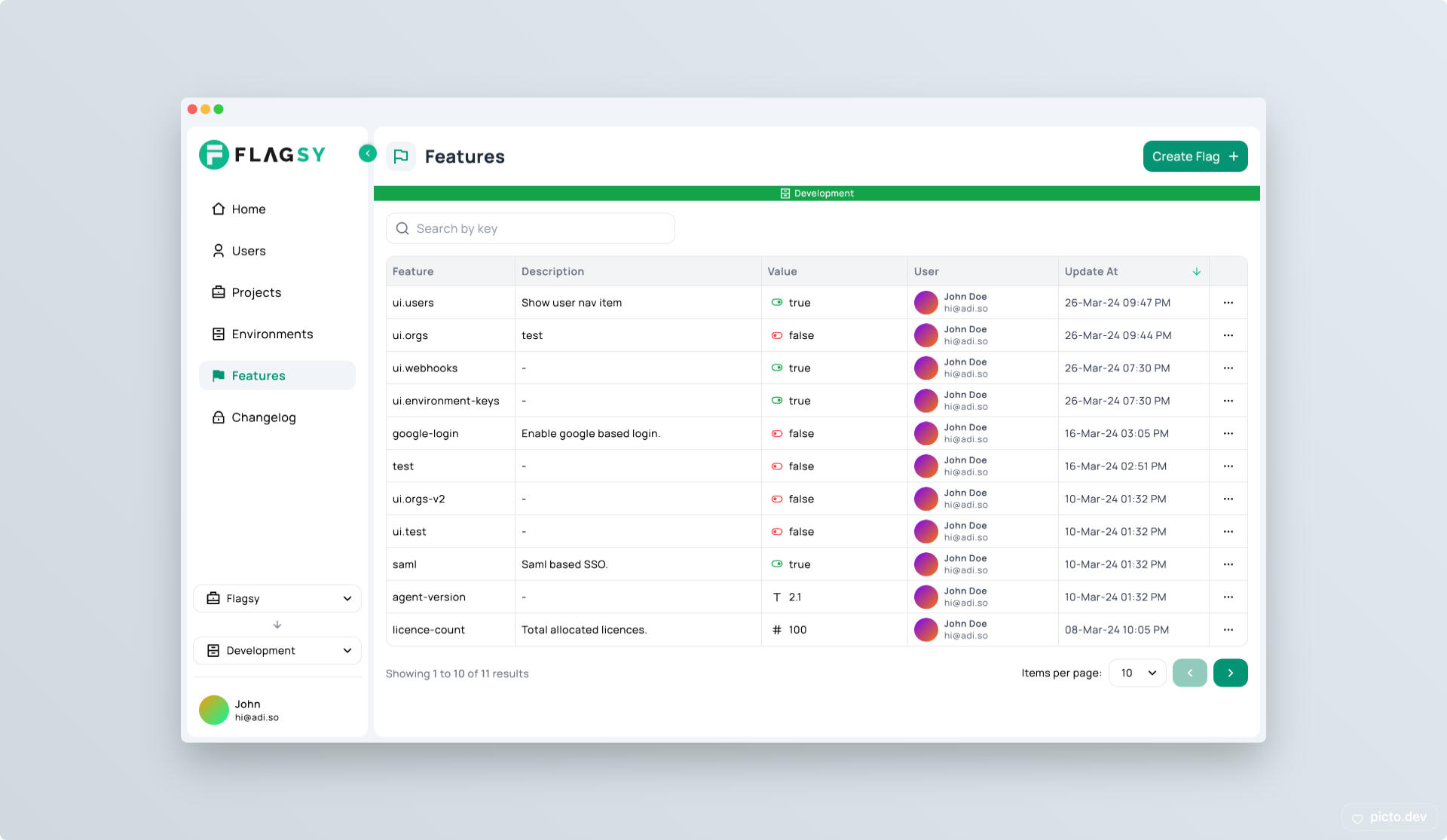The image size is (1447, 840).
Task: Click next page navigation arrow
Action: pyautogui.click(x=1231, y=672)
